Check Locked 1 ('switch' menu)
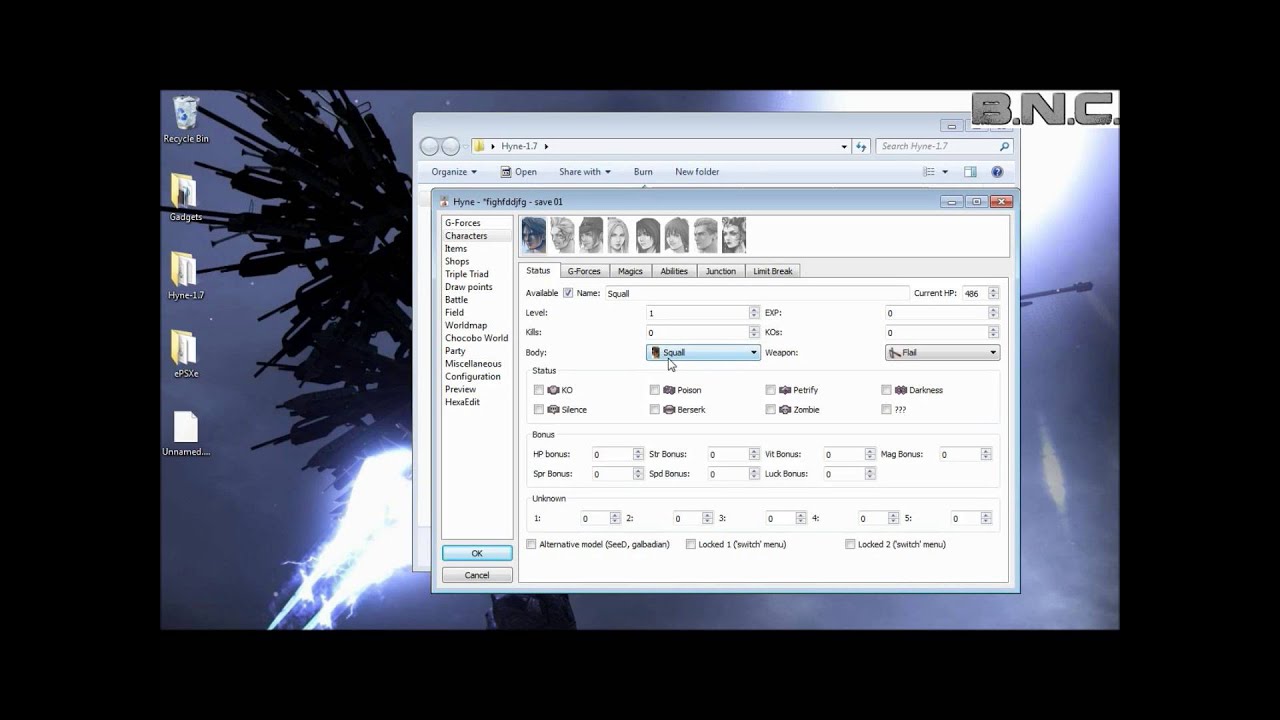The height and width of the screenshot is (720, 1280). click(x=691, y=544)
